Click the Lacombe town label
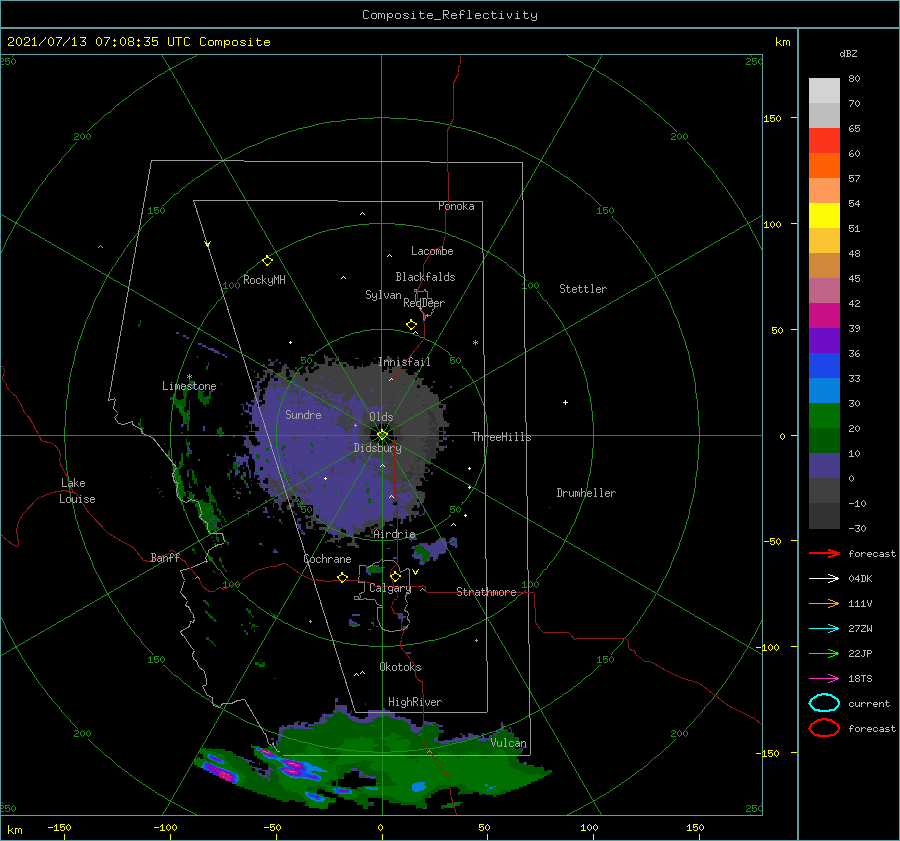 pos(432,251)
